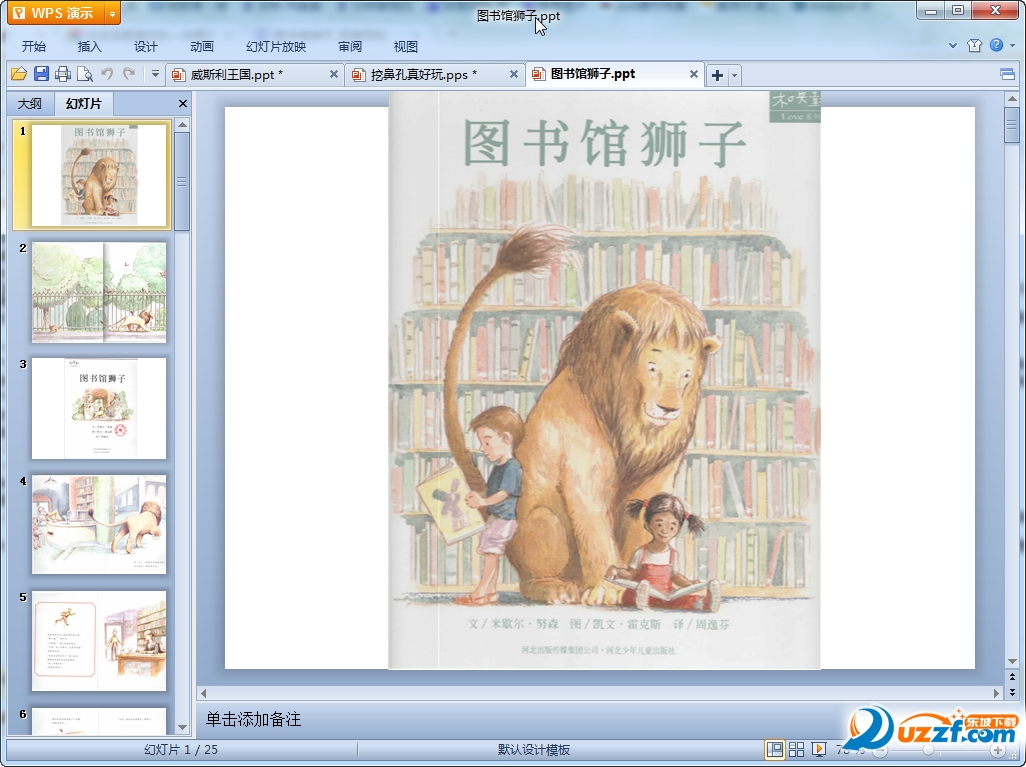Minimize the WPS window
The image size is (1026, 767).
pos(930,10)
